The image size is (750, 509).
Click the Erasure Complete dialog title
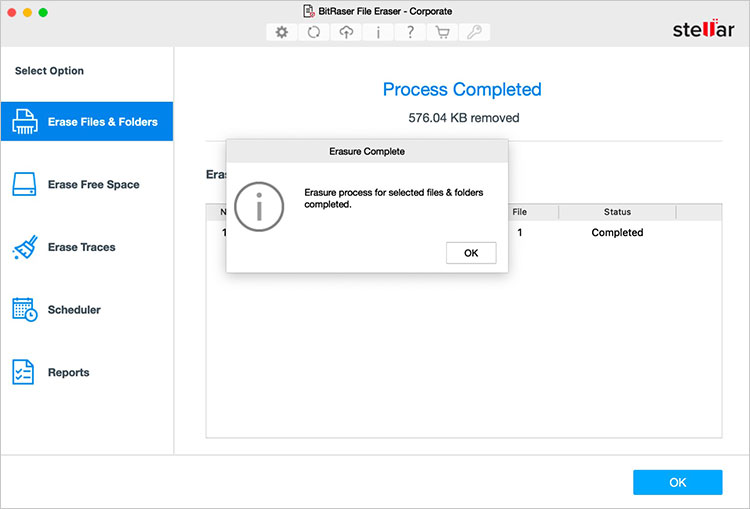367,152
